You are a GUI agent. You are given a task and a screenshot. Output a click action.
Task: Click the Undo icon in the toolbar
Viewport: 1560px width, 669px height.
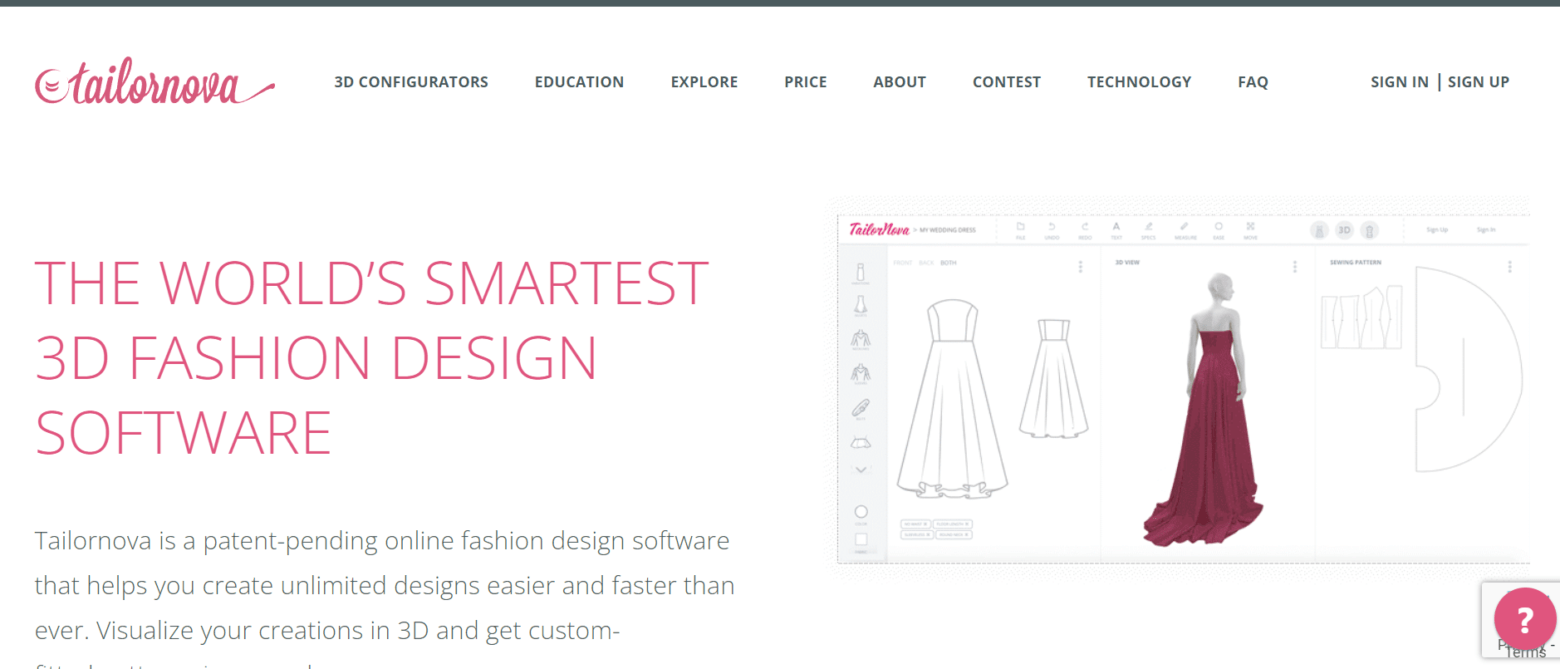pos(1052,227)
